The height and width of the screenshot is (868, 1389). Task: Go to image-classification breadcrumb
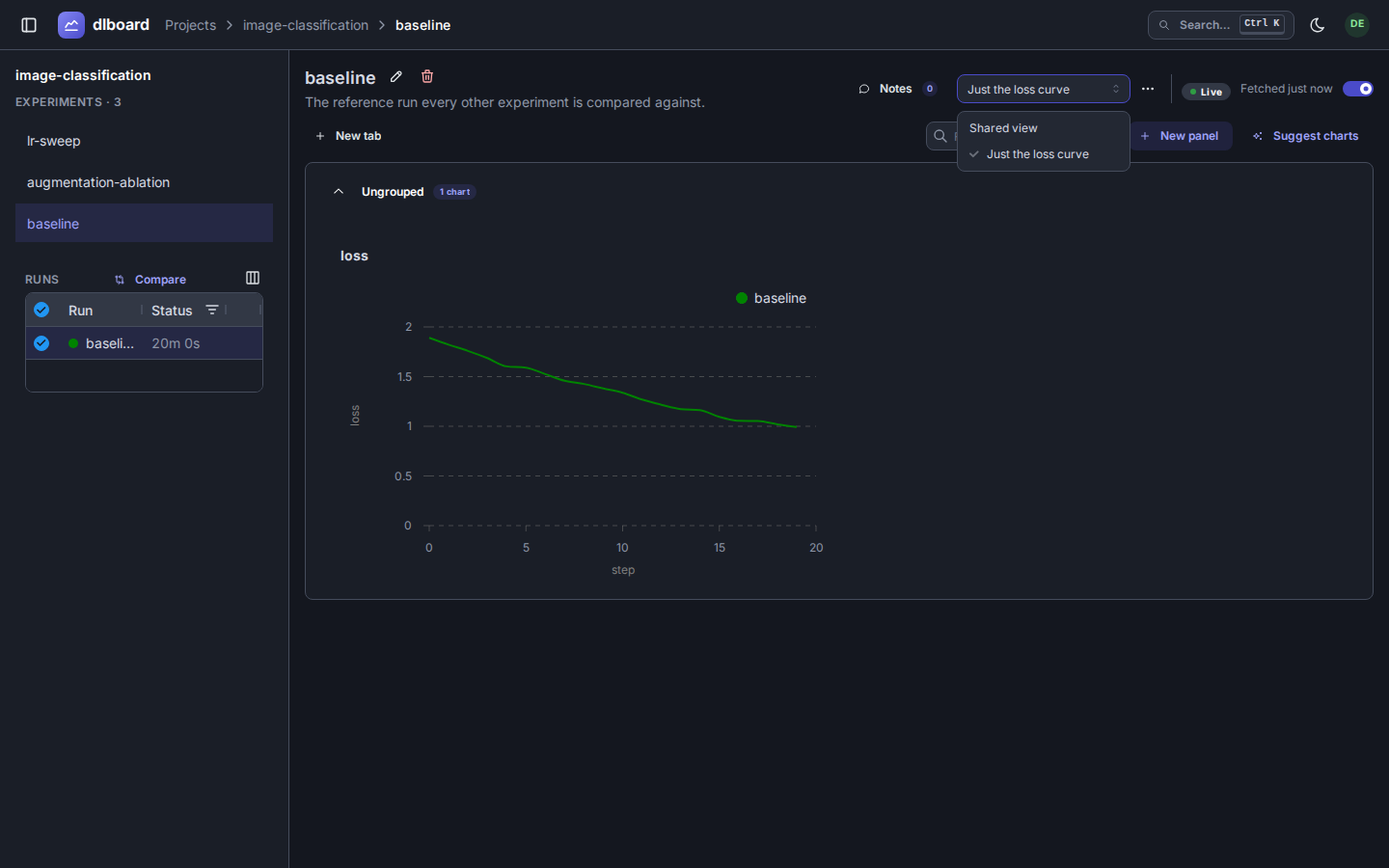coord(306,25)
